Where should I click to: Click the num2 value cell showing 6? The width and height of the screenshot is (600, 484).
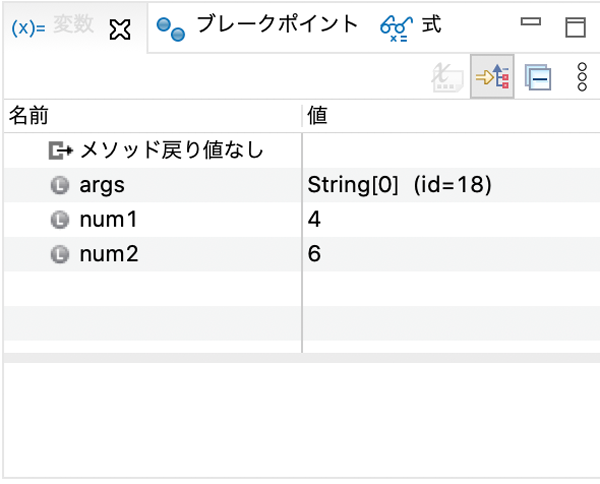pyautogui.click(x=451, y=254)
